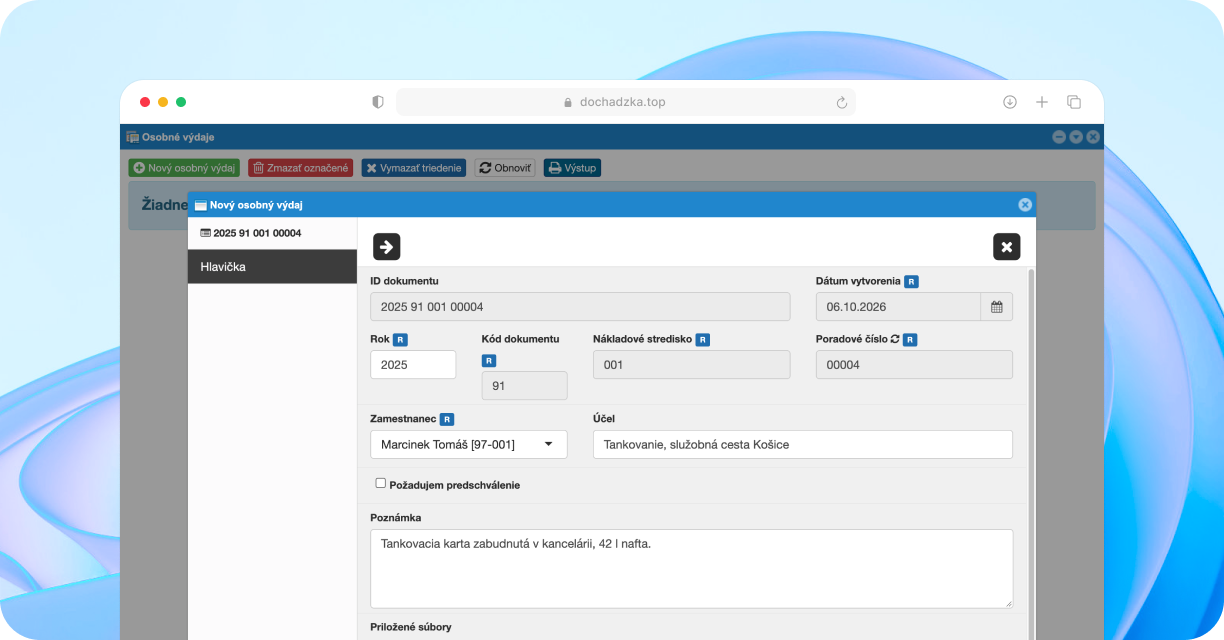Click the forward arrow button in the dialog

click(386, 246)
